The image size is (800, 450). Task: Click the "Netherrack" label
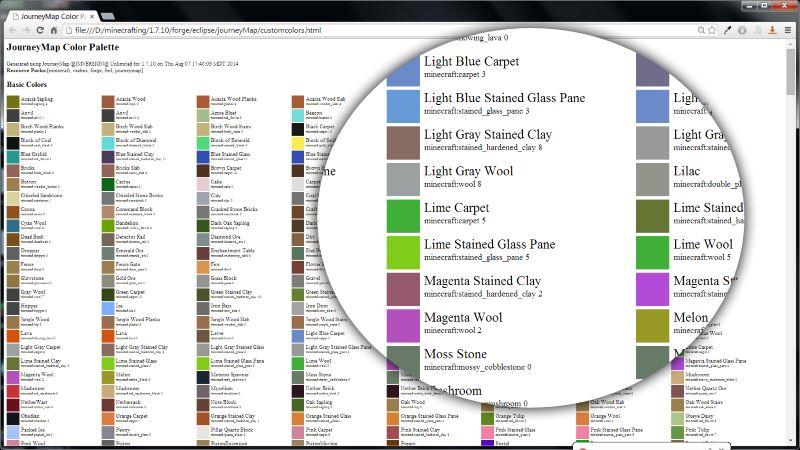[128, 402]
